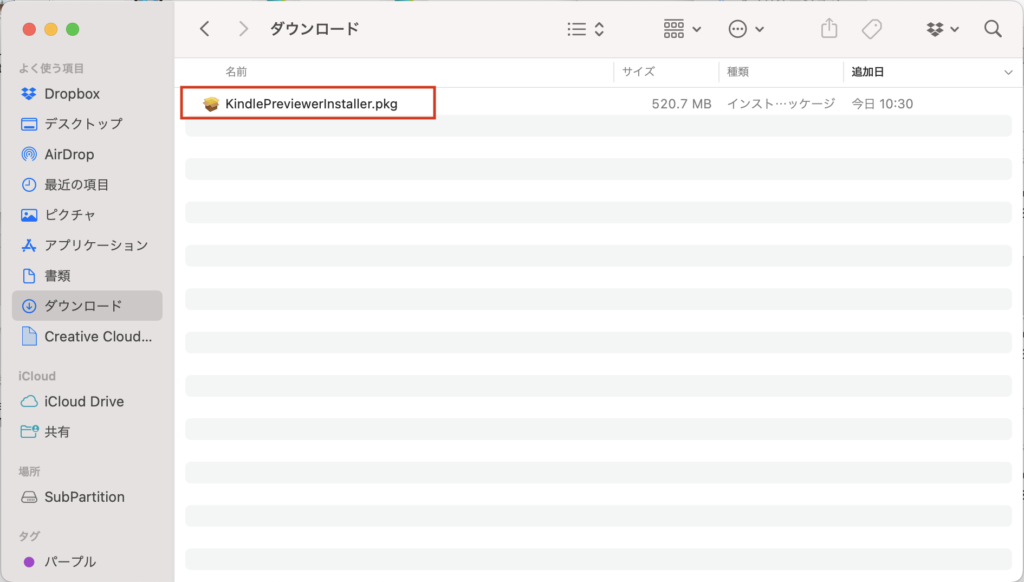The width and height of the screenshot is (1024, 582).
Task: Open the grouping options dropdown
Action: pos(682,29)
